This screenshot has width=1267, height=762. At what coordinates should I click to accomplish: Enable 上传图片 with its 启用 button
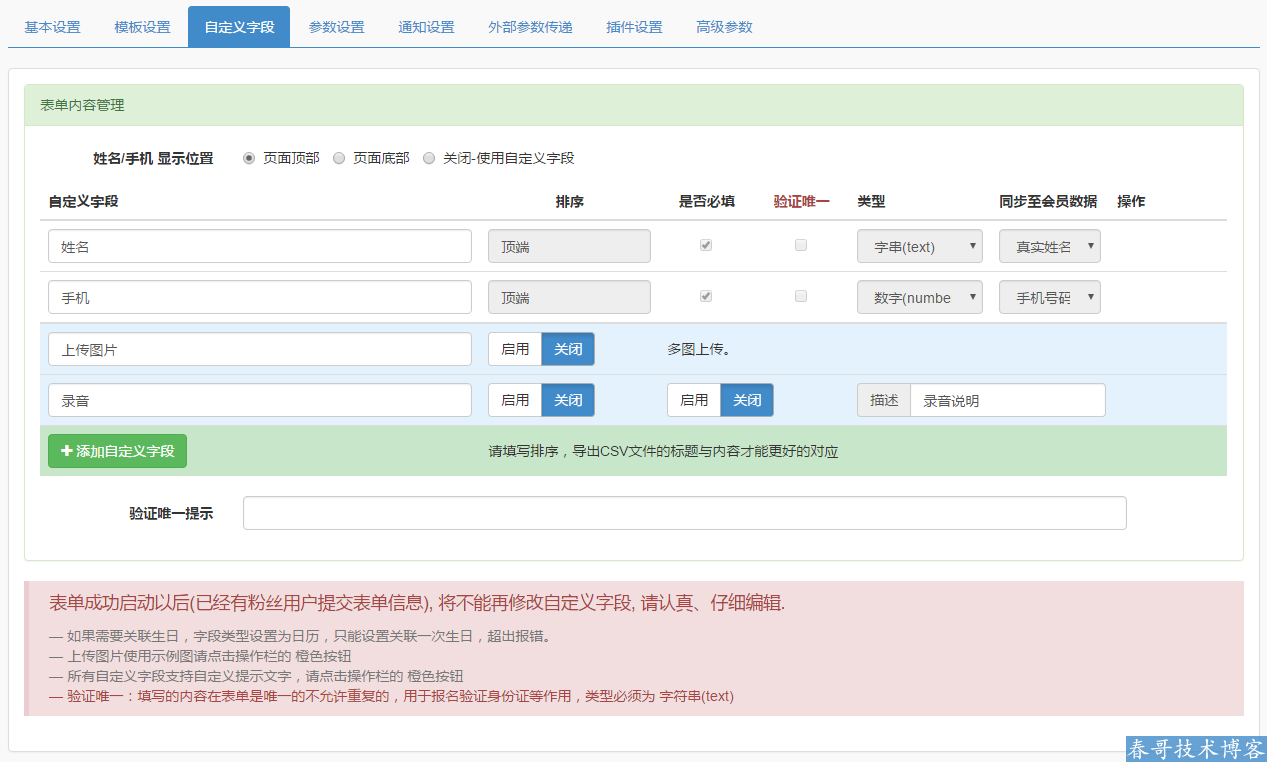click(515, 349)
